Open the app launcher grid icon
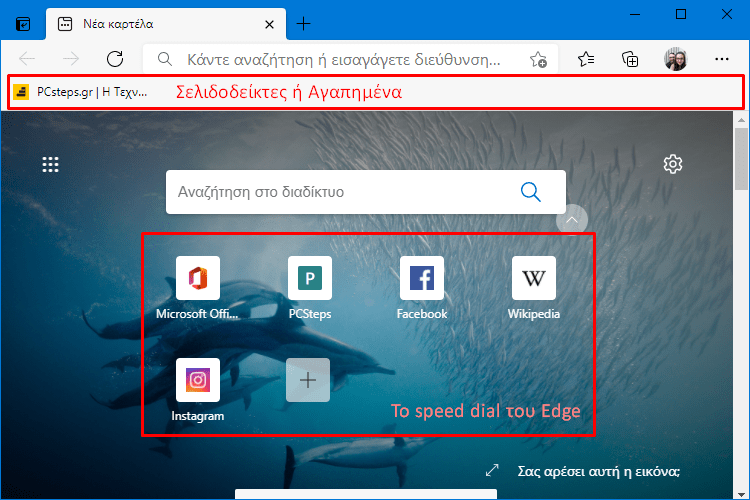The height and width of the screenshot is (500, 750). [x=50, y=165]
